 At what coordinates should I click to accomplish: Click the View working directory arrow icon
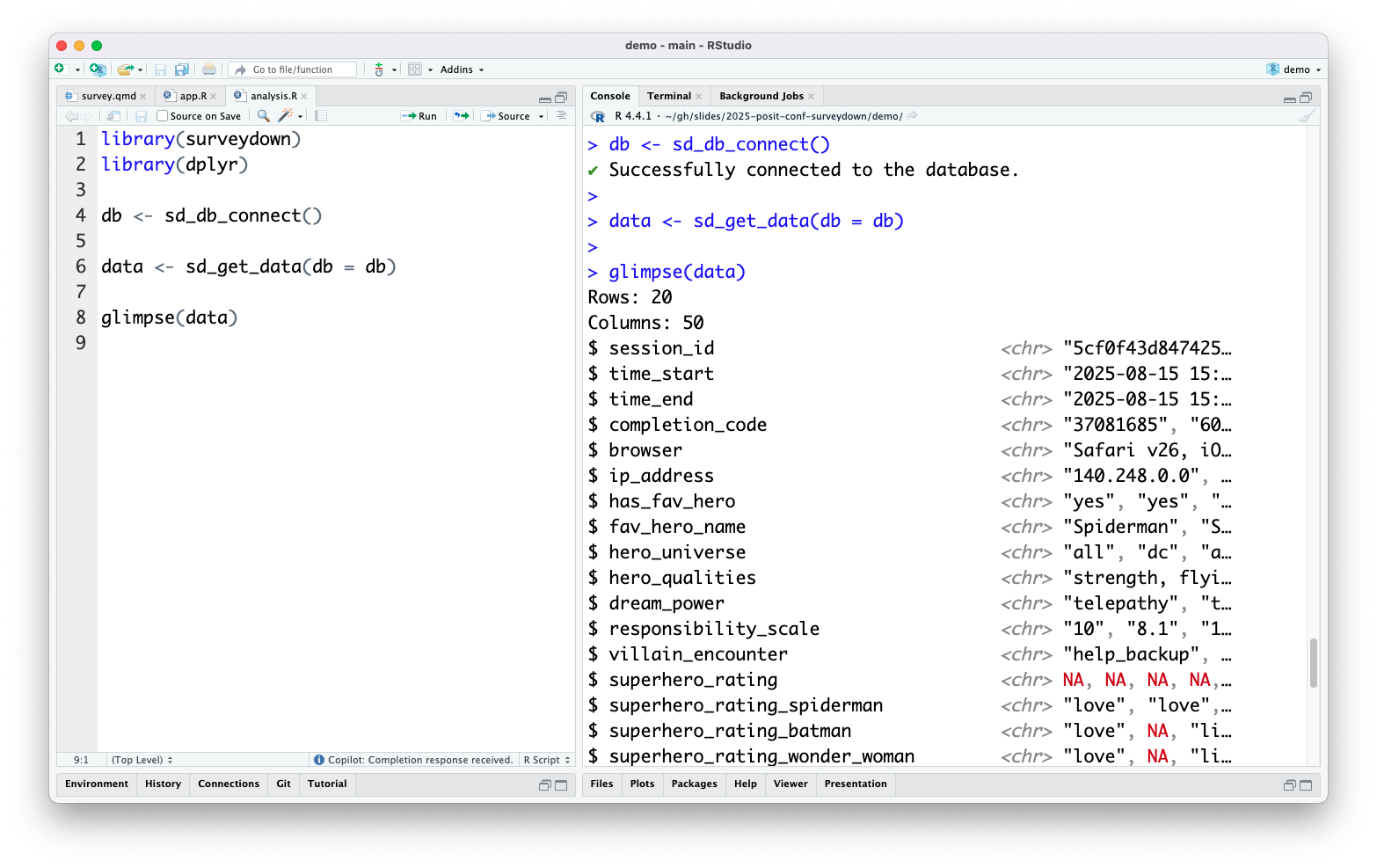913,116
